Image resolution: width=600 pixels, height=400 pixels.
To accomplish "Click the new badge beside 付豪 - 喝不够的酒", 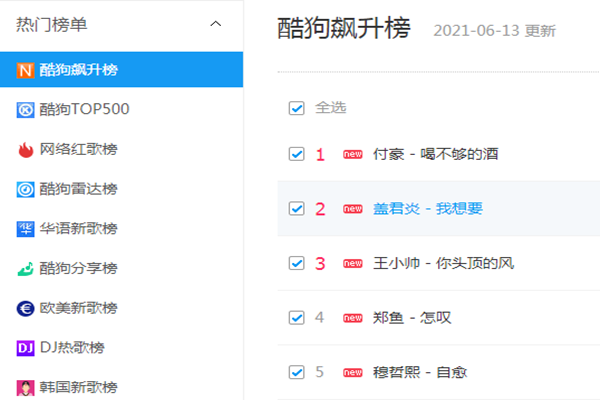I will click(352, 154).
